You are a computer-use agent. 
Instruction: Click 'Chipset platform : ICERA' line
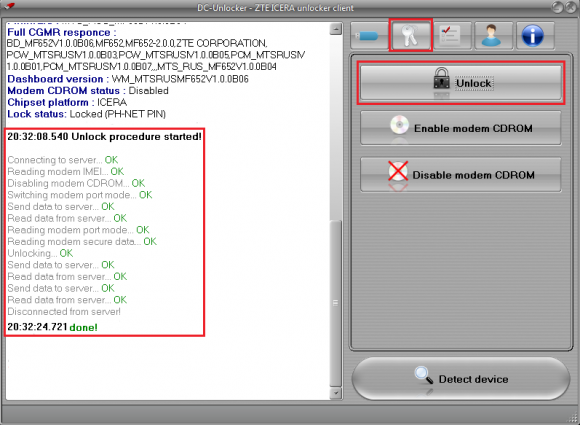pos(67,102)
